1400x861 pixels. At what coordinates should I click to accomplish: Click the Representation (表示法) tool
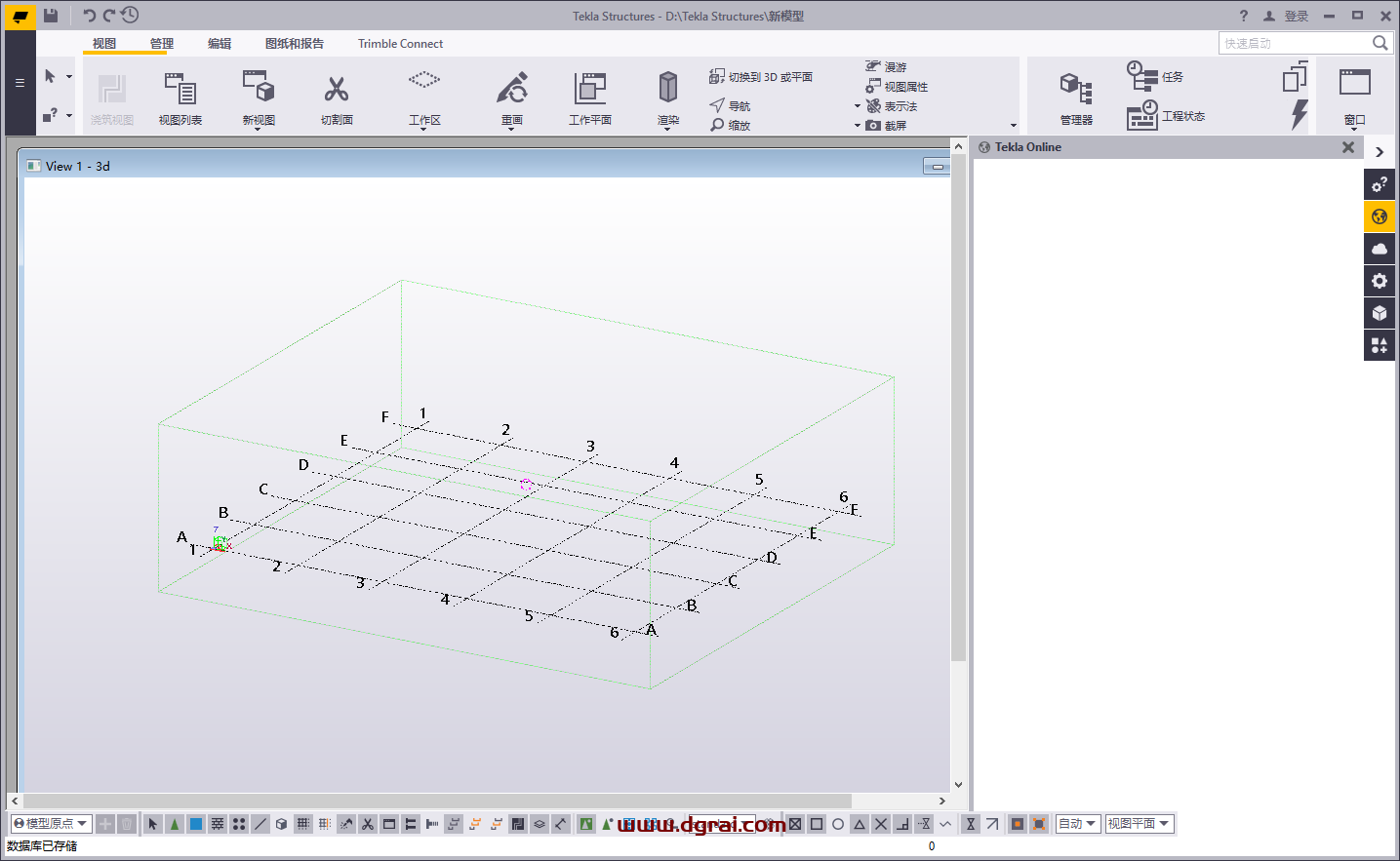[x=892, y=106]
